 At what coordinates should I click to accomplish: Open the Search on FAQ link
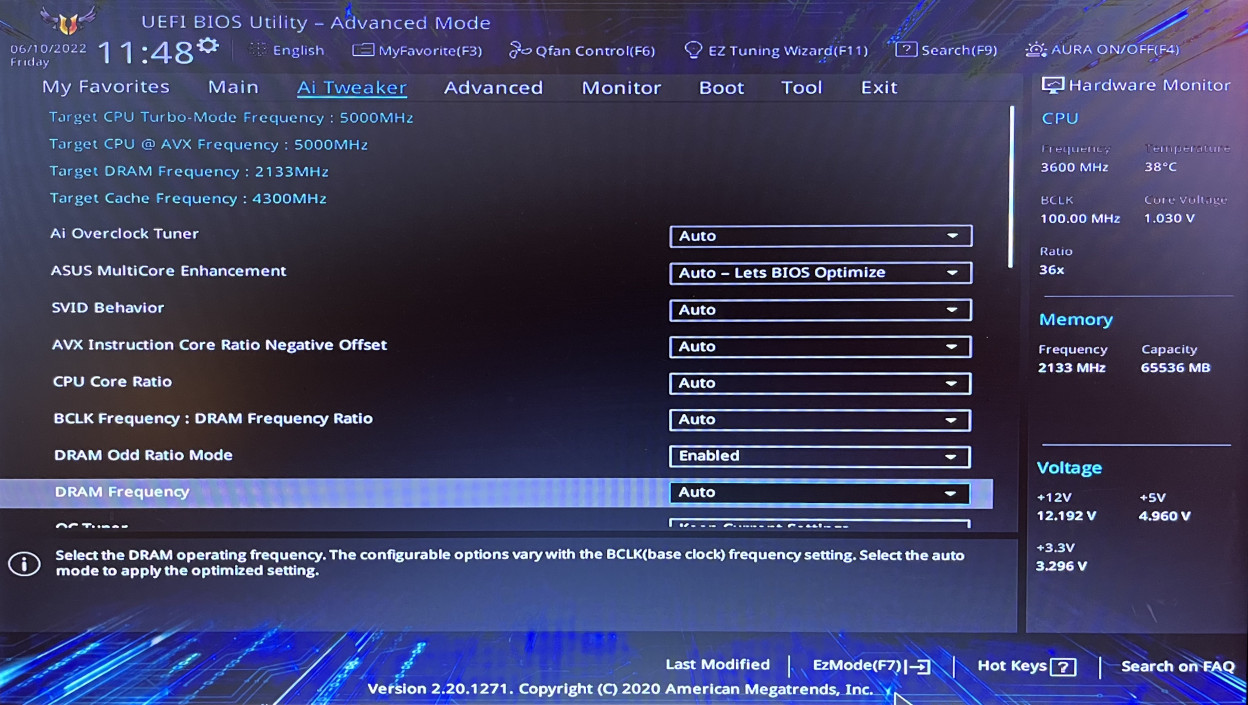pyautogui.click(x=1178, y=666)
